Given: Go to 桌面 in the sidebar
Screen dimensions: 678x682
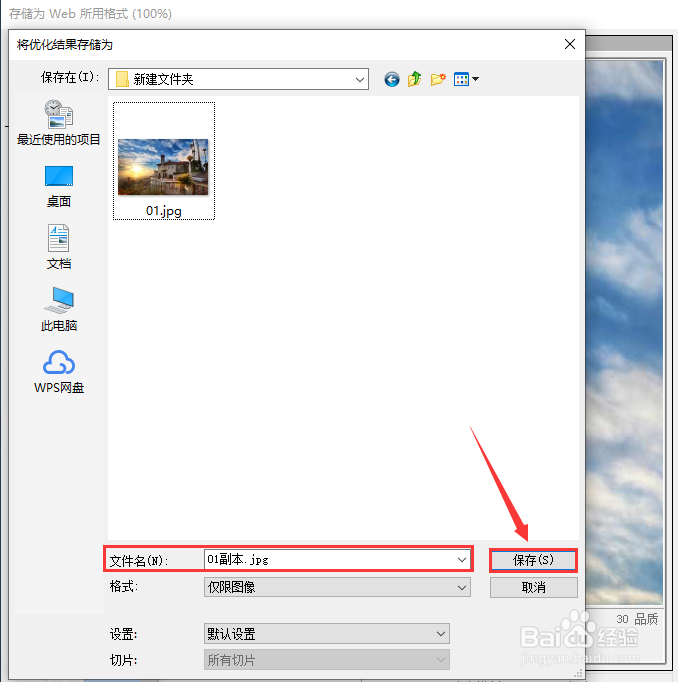Looking at the screenshot, I should pos(59,187).
